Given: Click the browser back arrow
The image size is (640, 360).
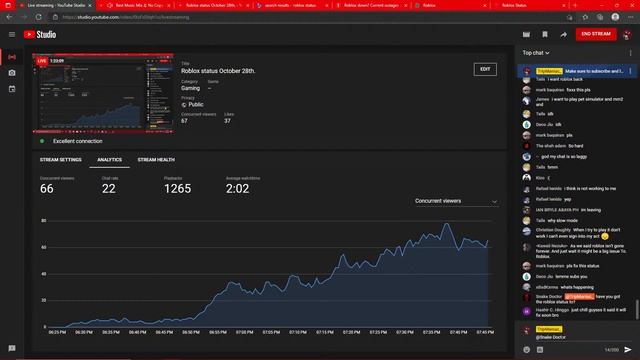Looking at the screenshot, I should point(9,17).
